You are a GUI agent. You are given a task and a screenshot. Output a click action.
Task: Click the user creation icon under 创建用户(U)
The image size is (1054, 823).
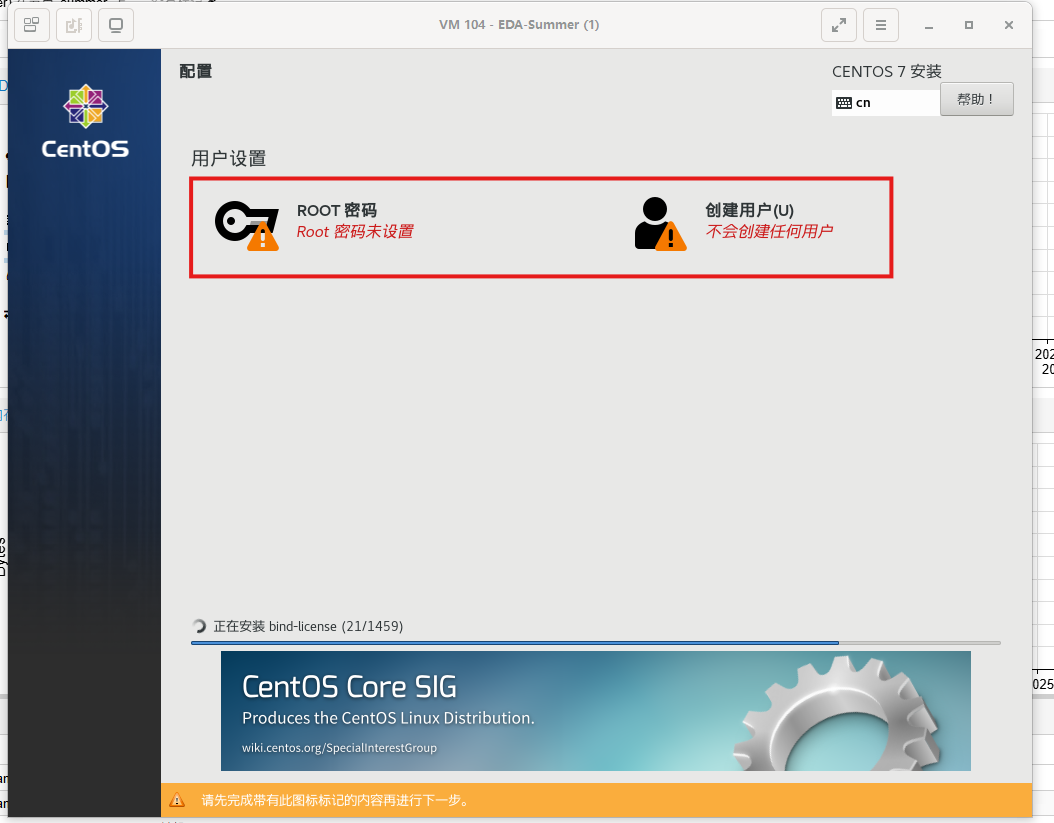pos(658,221)
